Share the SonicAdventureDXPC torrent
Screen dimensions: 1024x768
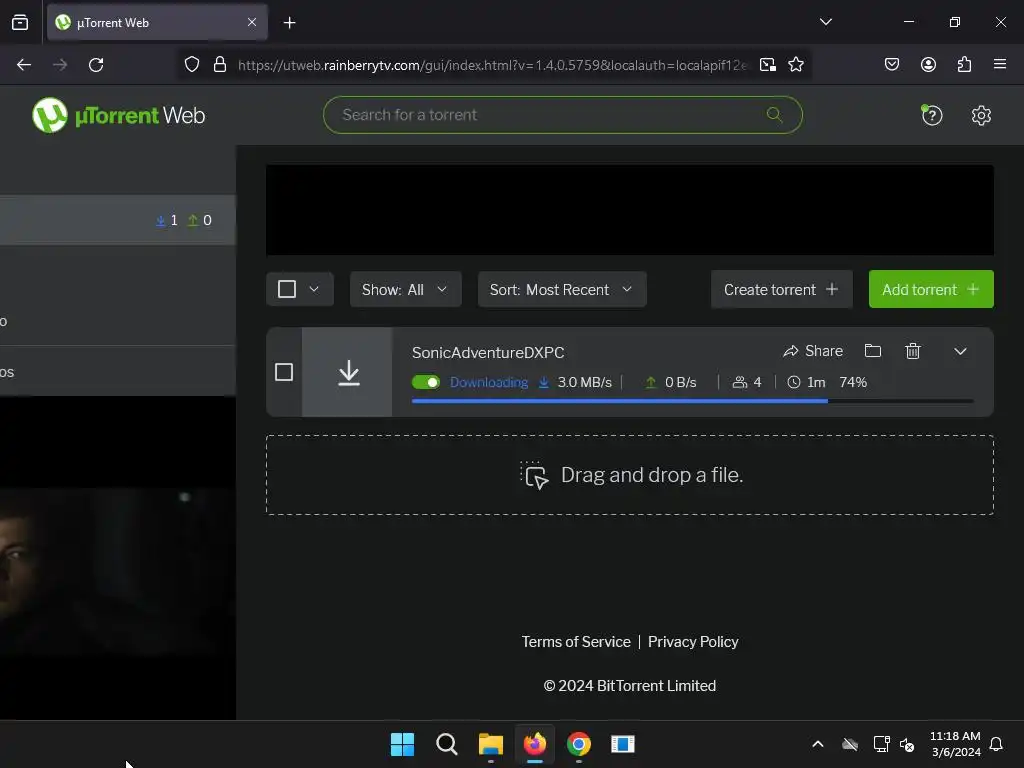pos(812,351)
